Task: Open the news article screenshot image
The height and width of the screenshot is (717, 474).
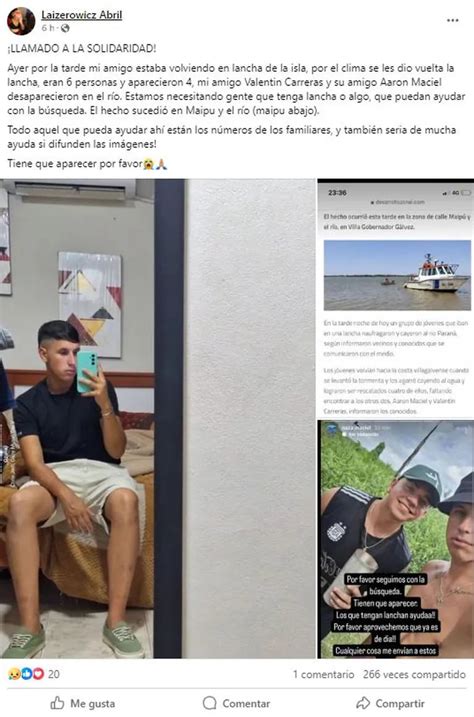Action: click(x=396, y=298)
